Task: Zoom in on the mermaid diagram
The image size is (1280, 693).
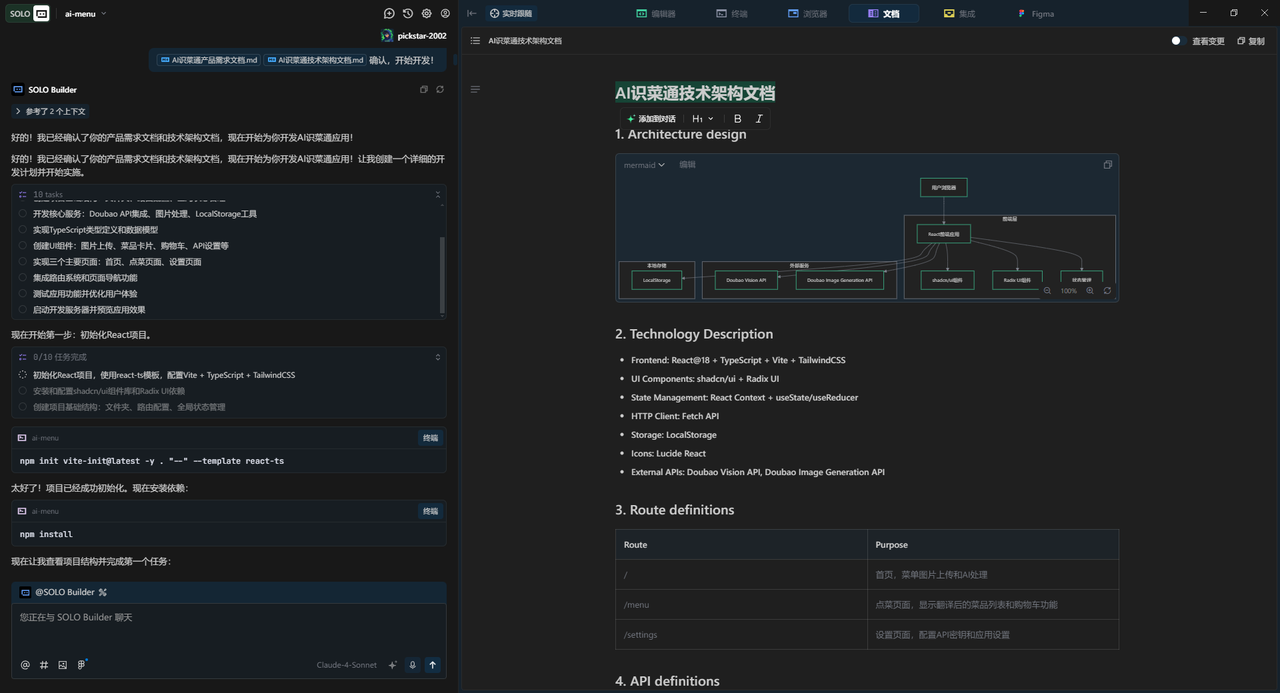Action: [1090, 291]
